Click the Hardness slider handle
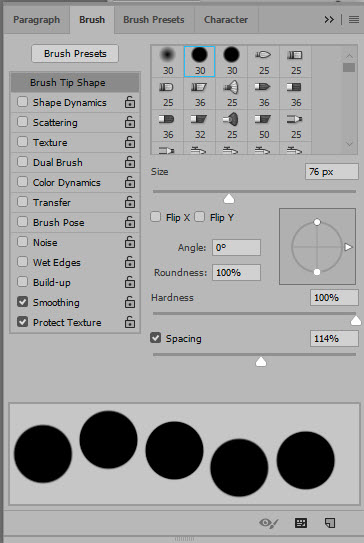Screen dimensions: 364x543 click(x=356, y=321)
